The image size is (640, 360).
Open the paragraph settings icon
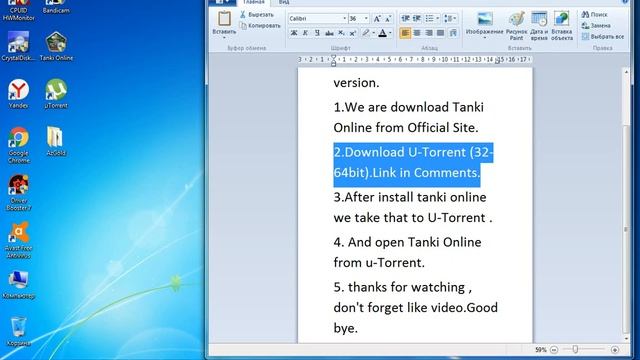(453, 33)
